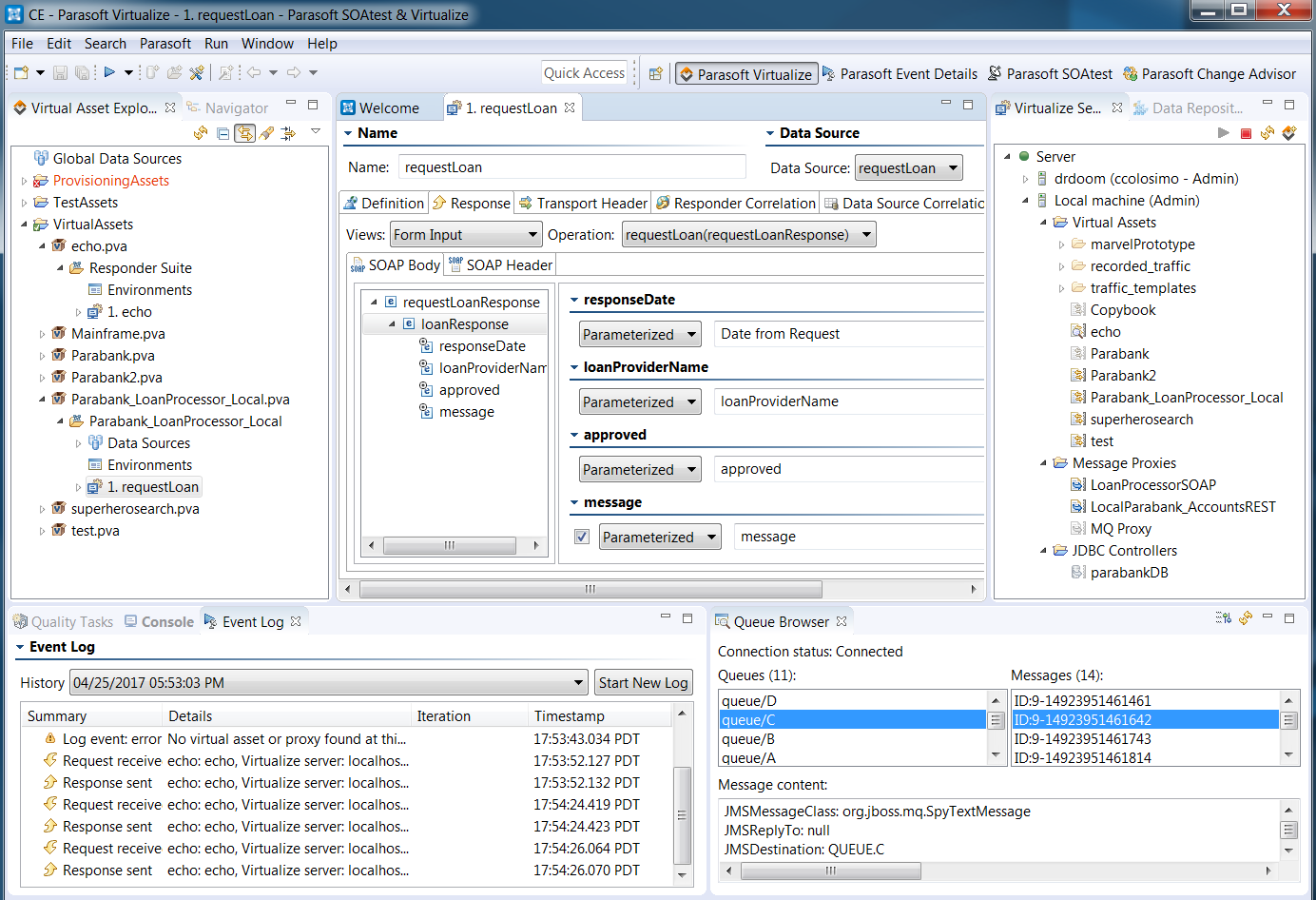Image resolution: width=1316 pixels, height=900 pixels.
Task: Toggle the message element checkbox
Action: [x=582, y=537]
